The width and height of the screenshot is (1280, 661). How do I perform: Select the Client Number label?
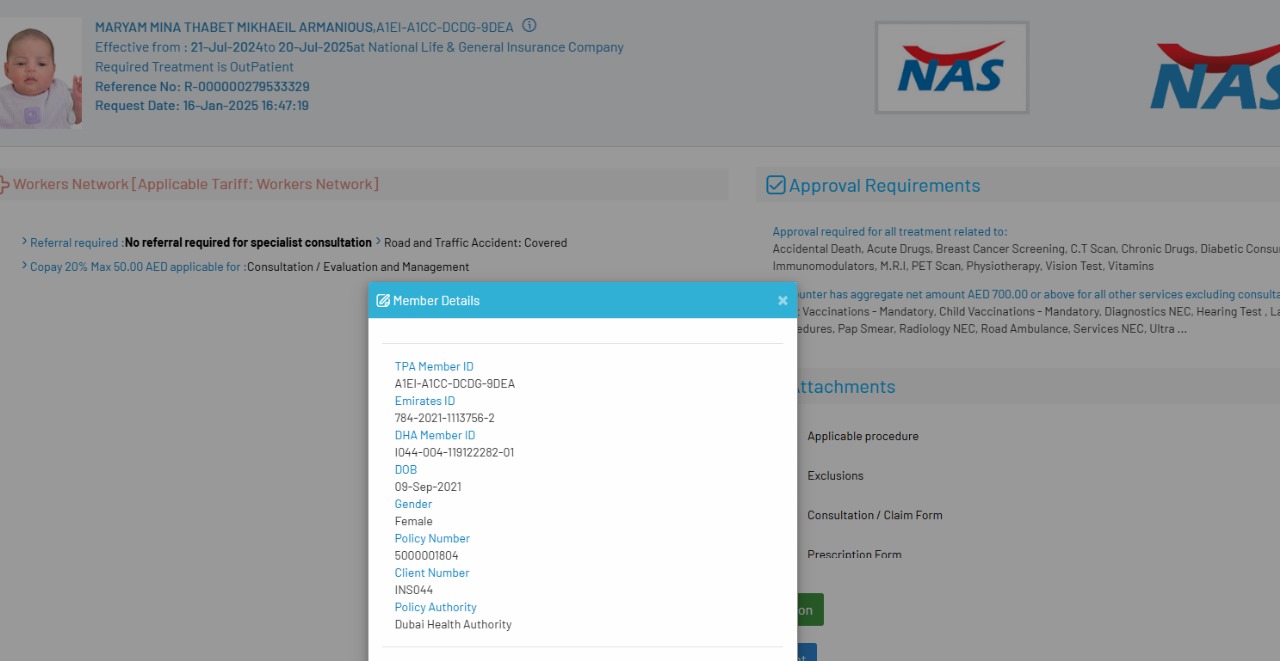coord(432,573)
